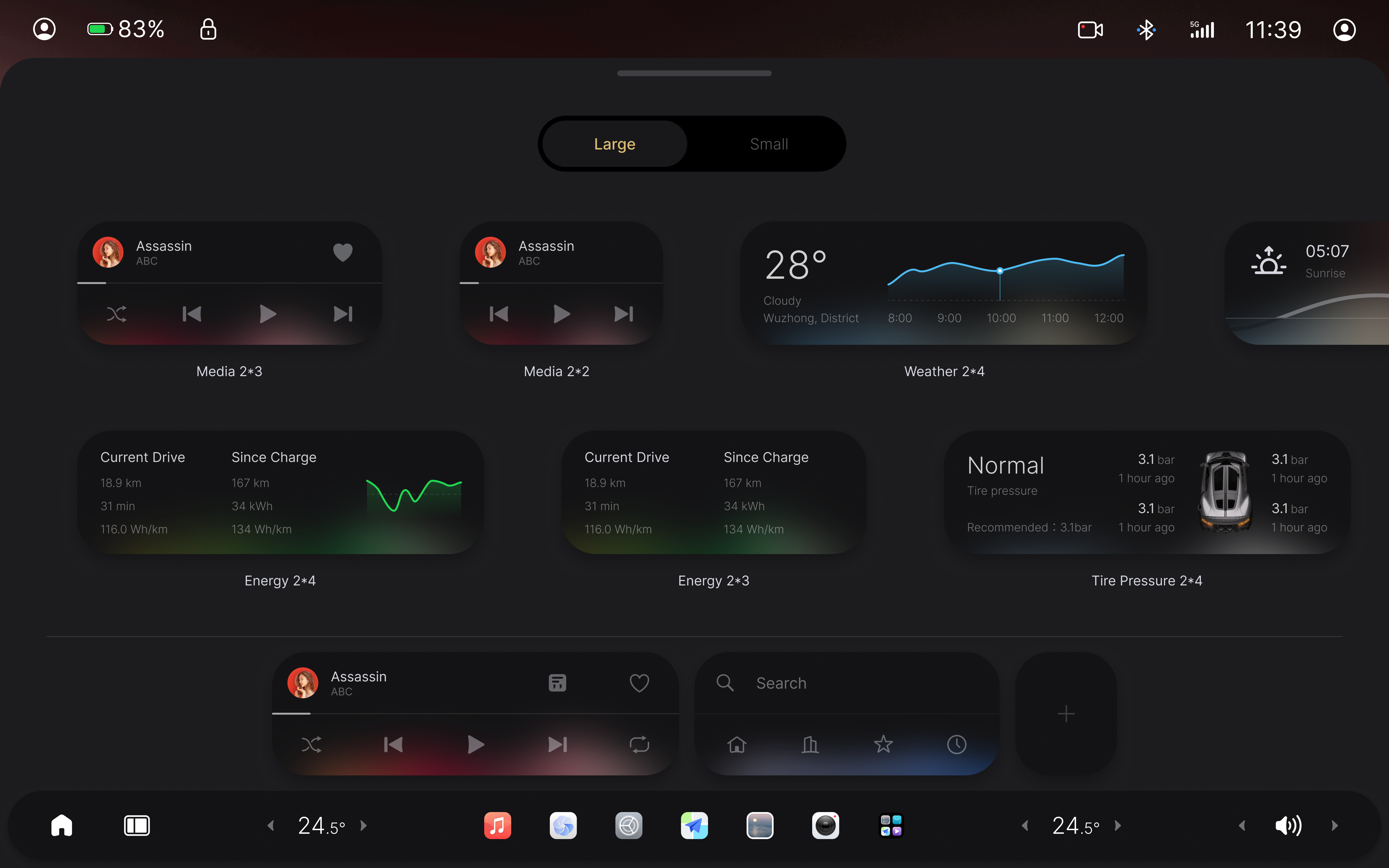1389x868 pixels.
Task: Toggle the outline heart on bottom media player
Action: [x=640, y=683]
